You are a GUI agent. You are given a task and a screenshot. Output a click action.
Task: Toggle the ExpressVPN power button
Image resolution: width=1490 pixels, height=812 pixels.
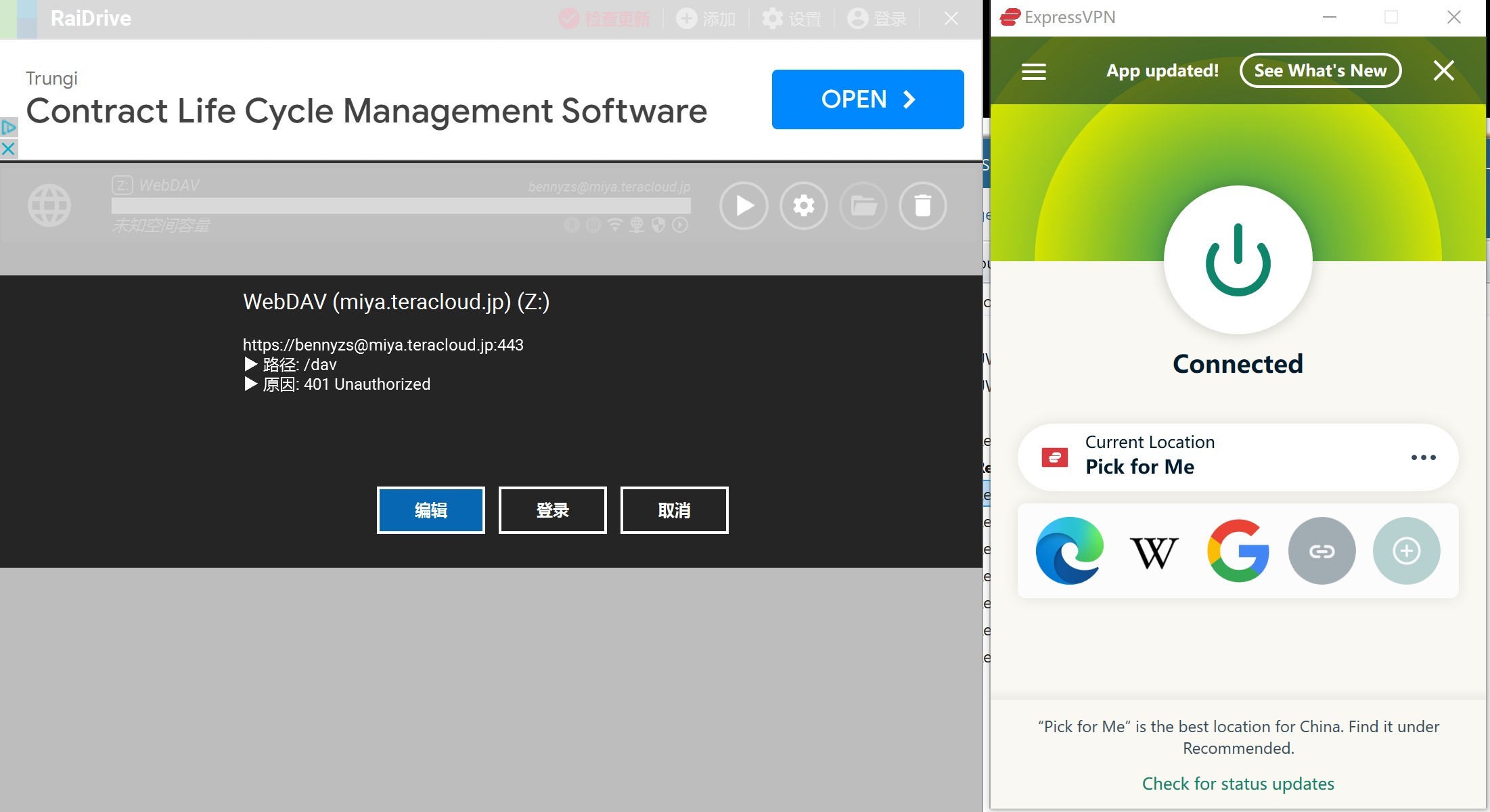(x=1238, y=260)
